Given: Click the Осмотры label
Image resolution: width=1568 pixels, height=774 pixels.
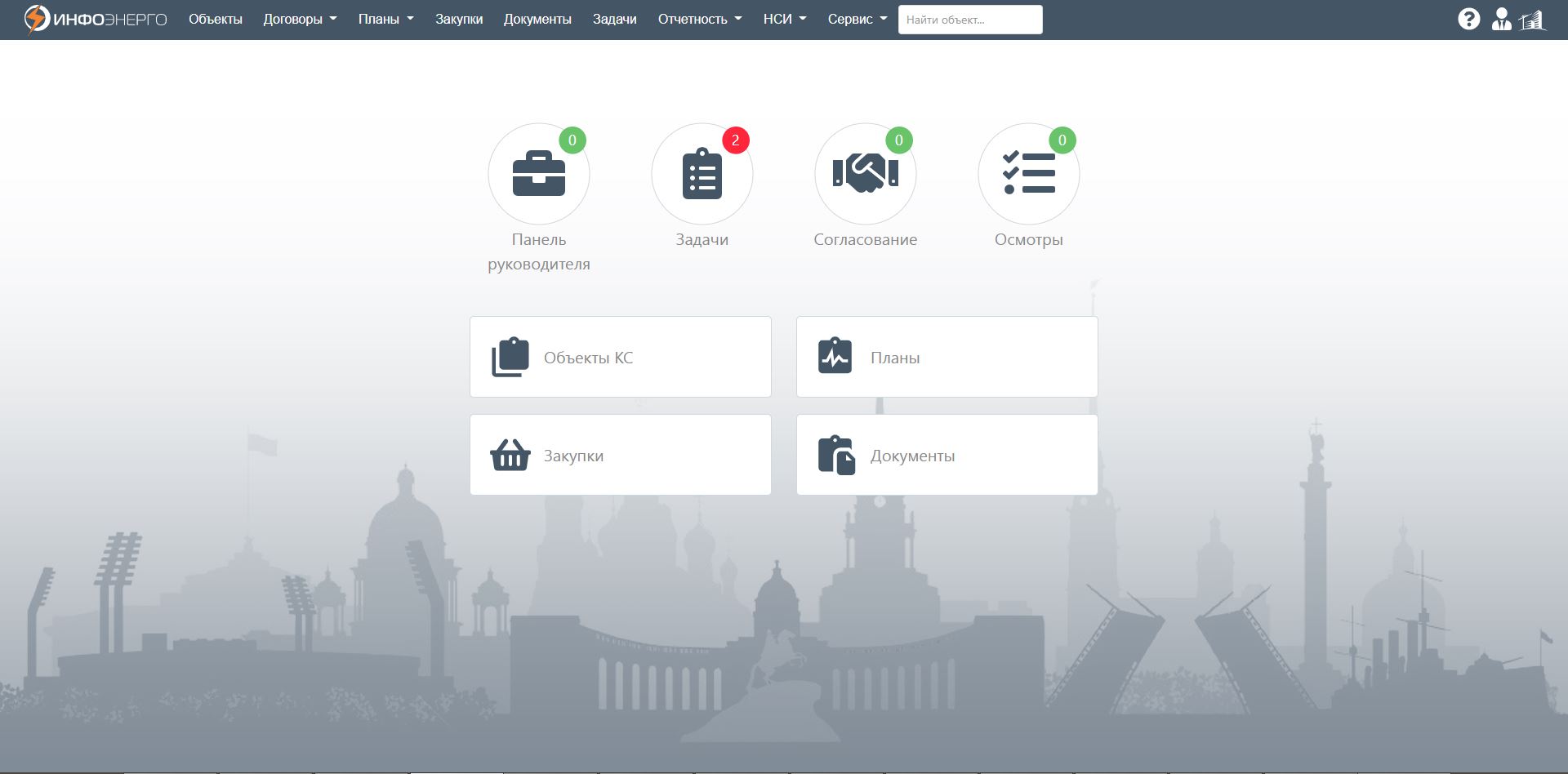Looking at the screenshot, I should point(1029,239).
